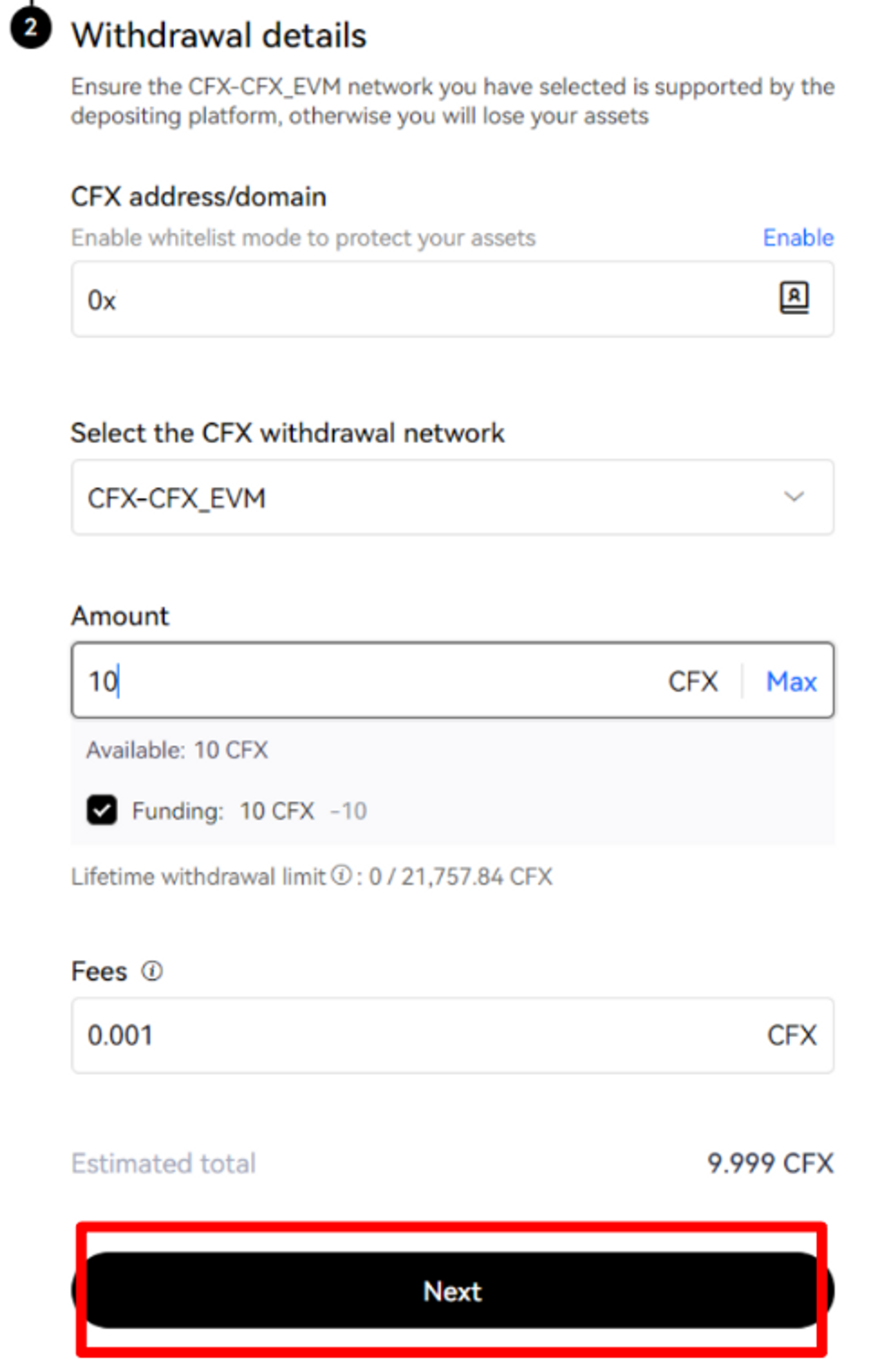Click the Fees field showing 0.001
The height and width of the screenshot is (1372, 876).
coord(399,1035)
